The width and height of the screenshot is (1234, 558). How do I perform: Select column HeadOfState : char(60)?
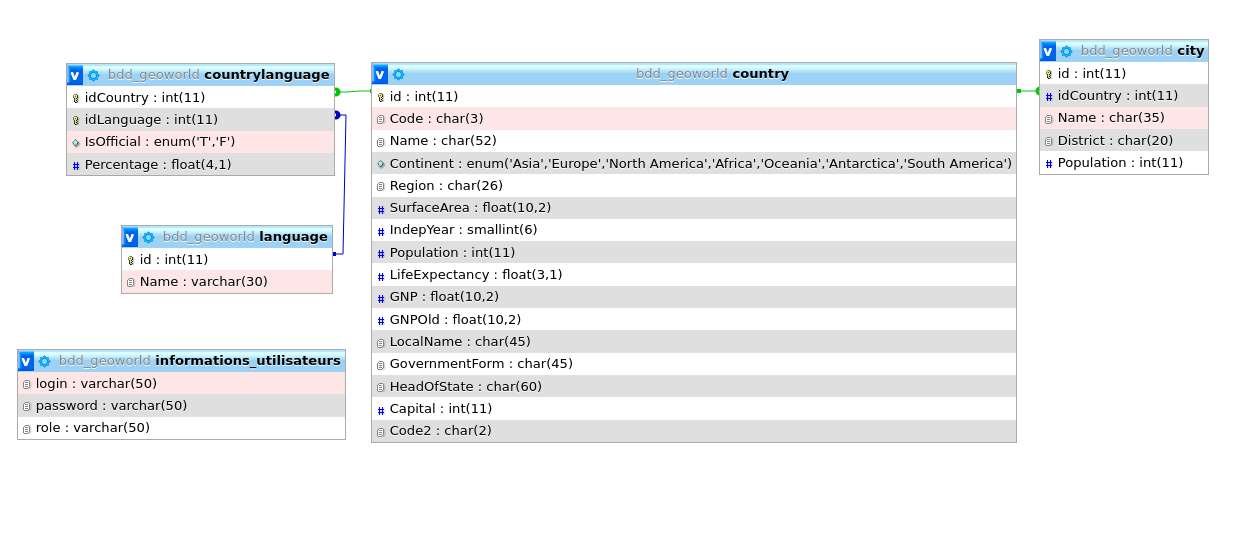(694, 387)
